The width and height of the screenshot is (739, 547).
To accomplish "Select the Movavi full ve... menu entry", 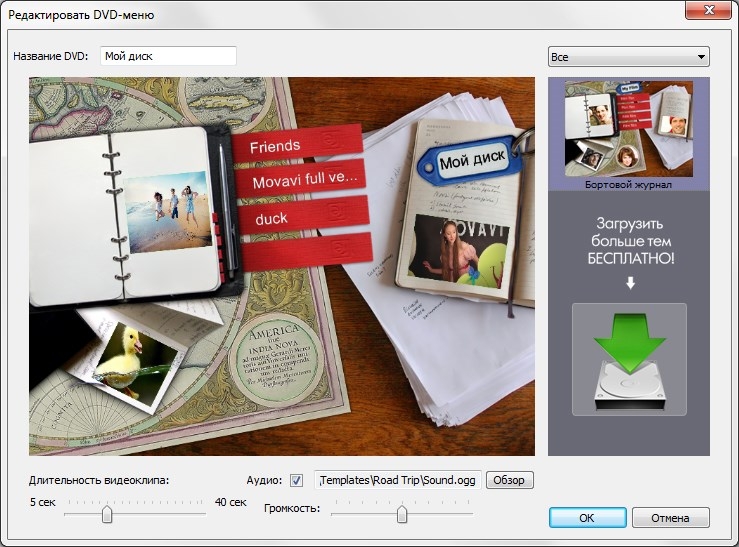I will click(301, 179).
